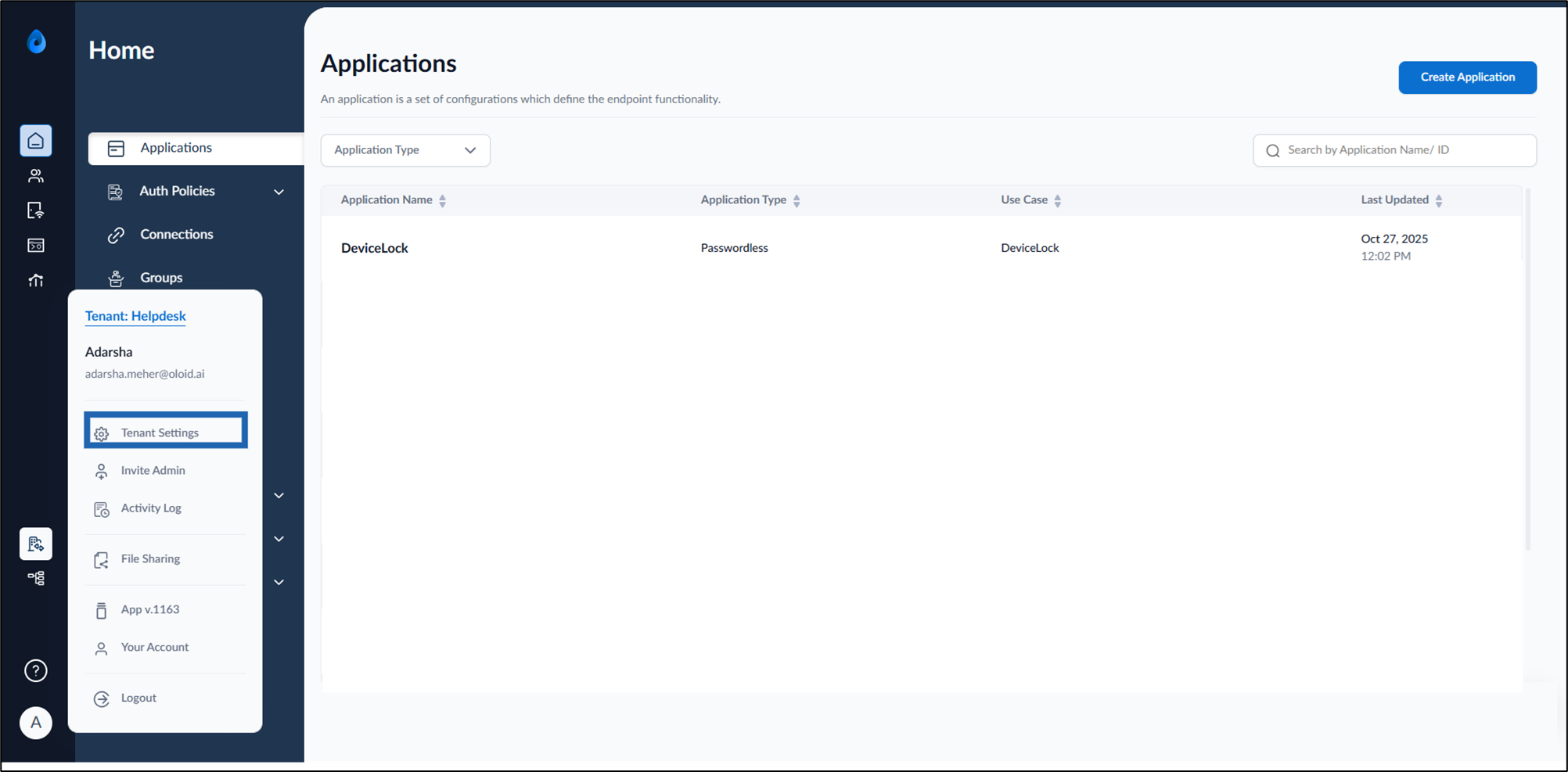Screen dimensions: 1568x772
Task: Open the analytics chart rail icon
Action: 36,280
